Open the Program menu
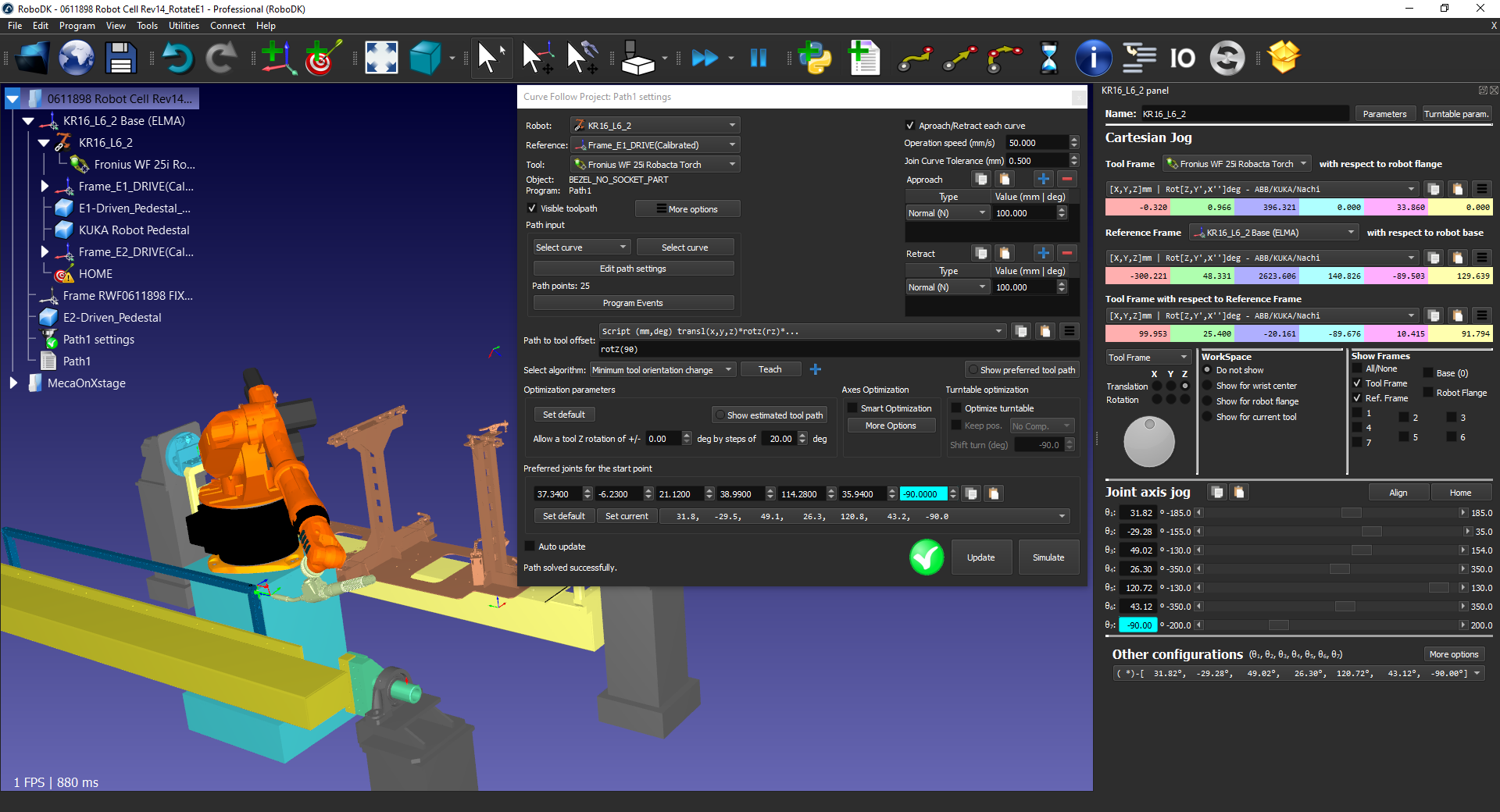Screen dimensions: 1500x812 point(77,26)
